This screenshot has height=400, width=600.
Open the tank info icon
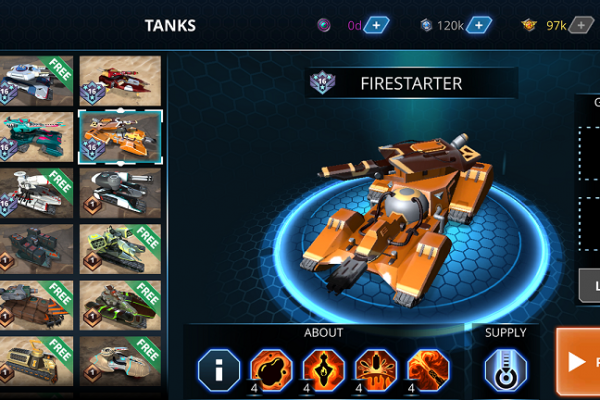[x=219, y=370]
